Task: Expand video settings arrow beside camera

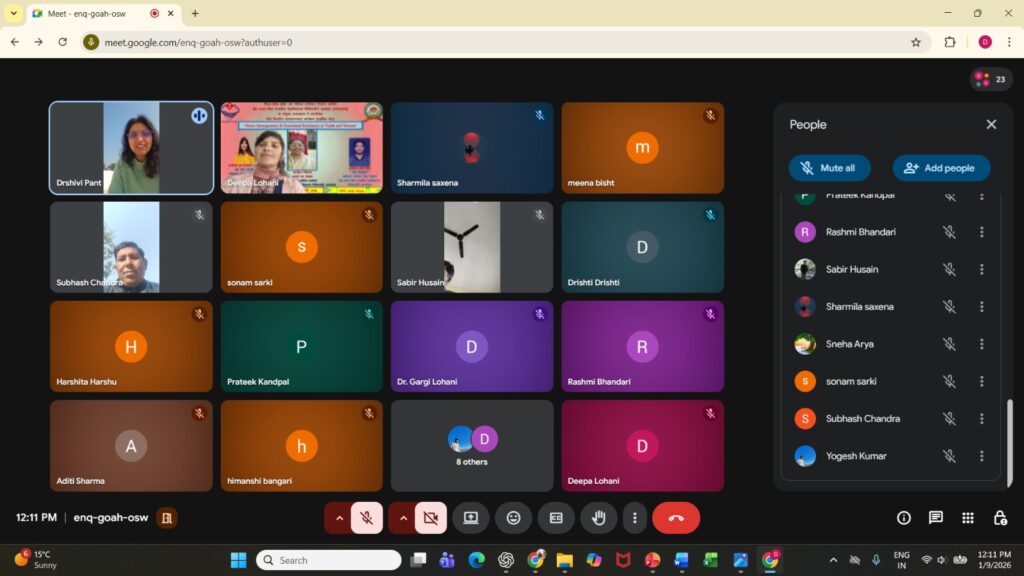Action: 403,518
